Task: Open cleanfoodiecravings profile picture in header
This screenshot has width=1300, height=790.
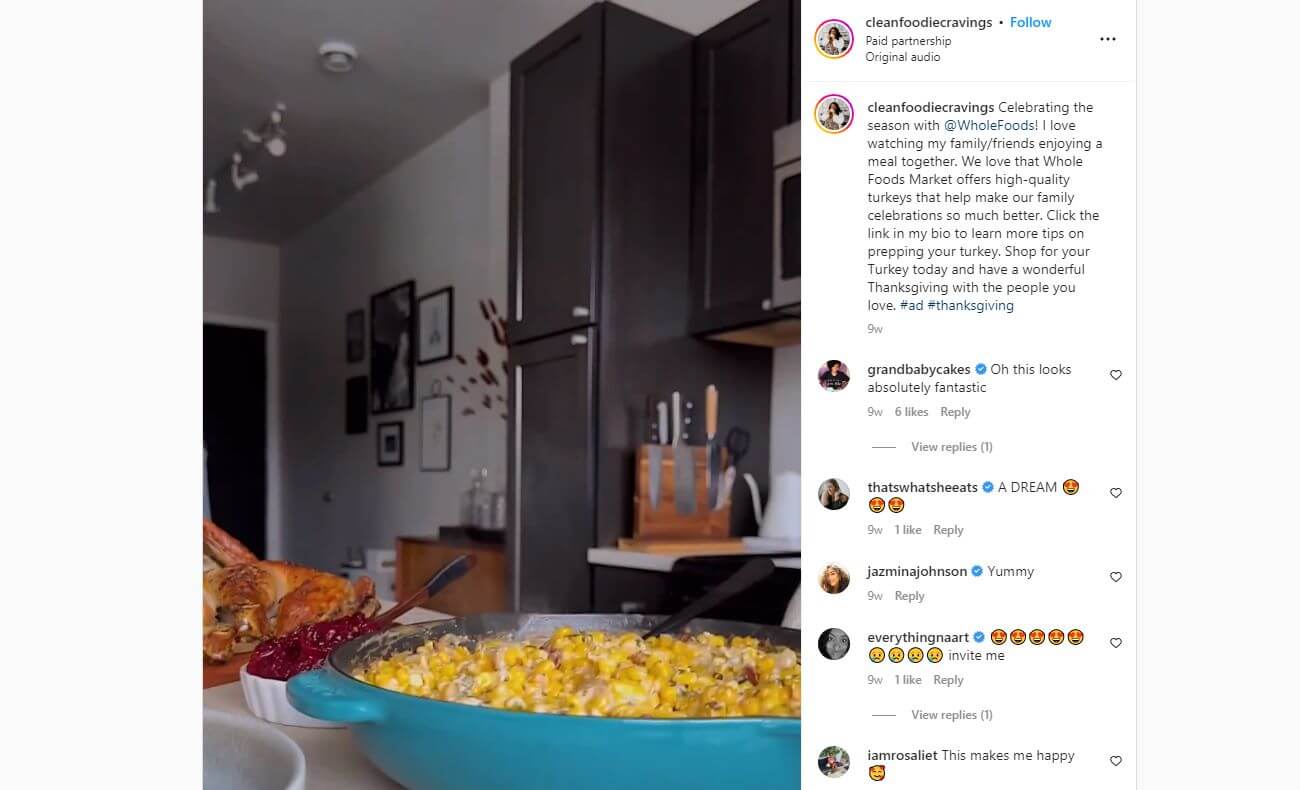Action: tap(834, 39)
